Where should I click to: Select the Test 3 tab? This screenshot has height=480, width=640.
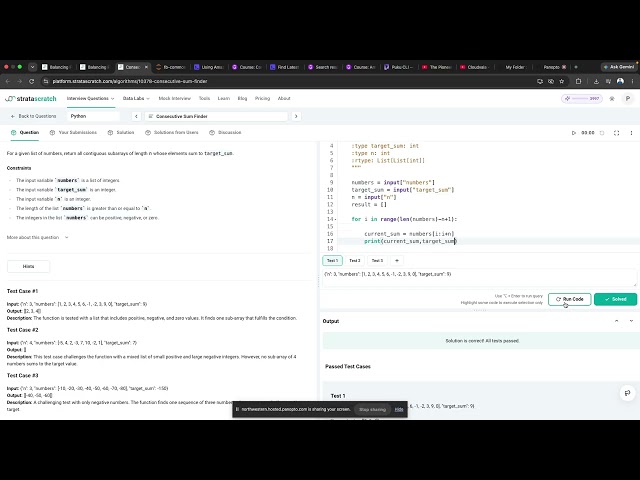click(x=377, y=260)
